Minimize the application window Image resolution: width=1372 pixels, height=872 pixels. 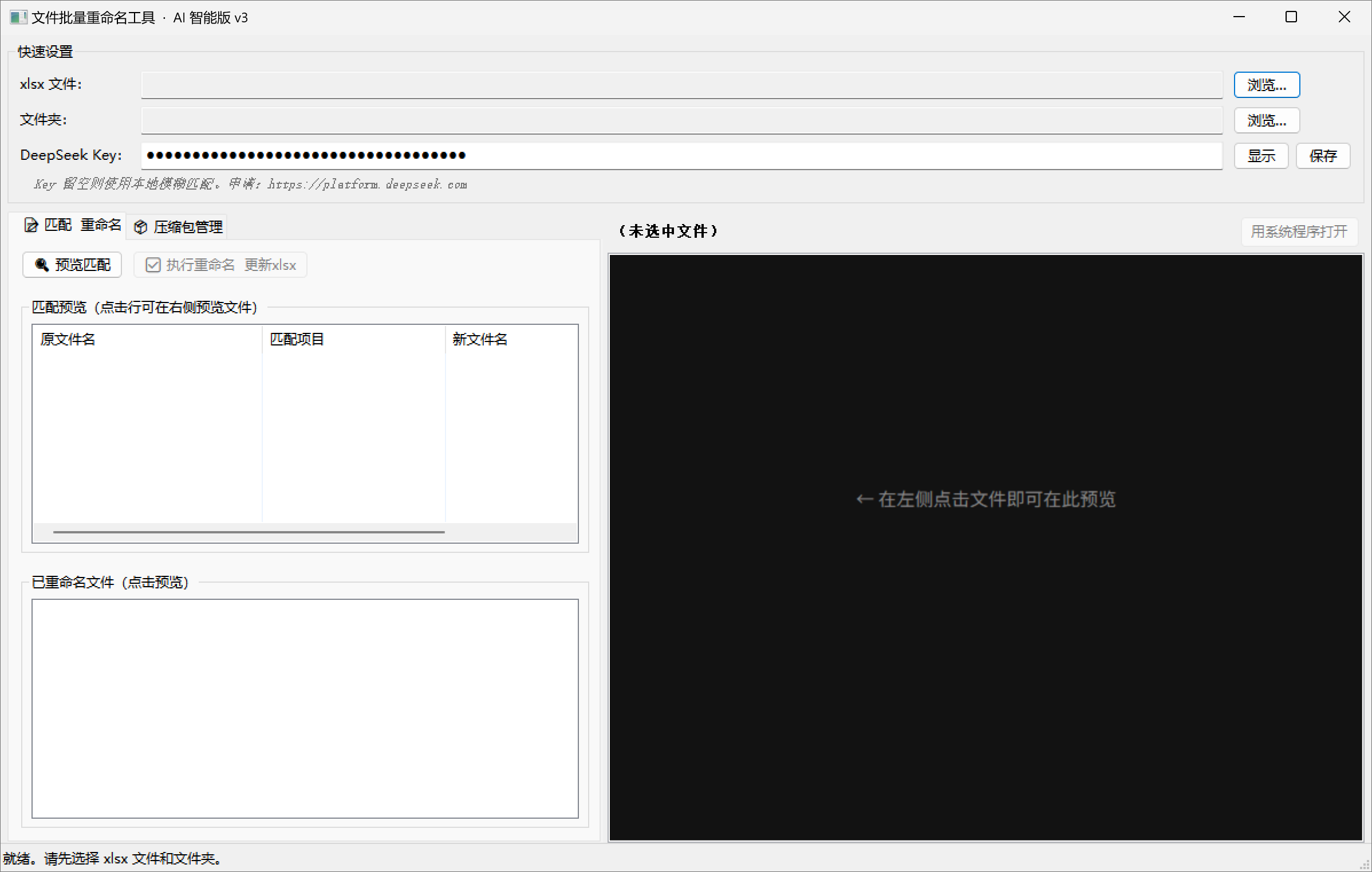(1239, 17)
